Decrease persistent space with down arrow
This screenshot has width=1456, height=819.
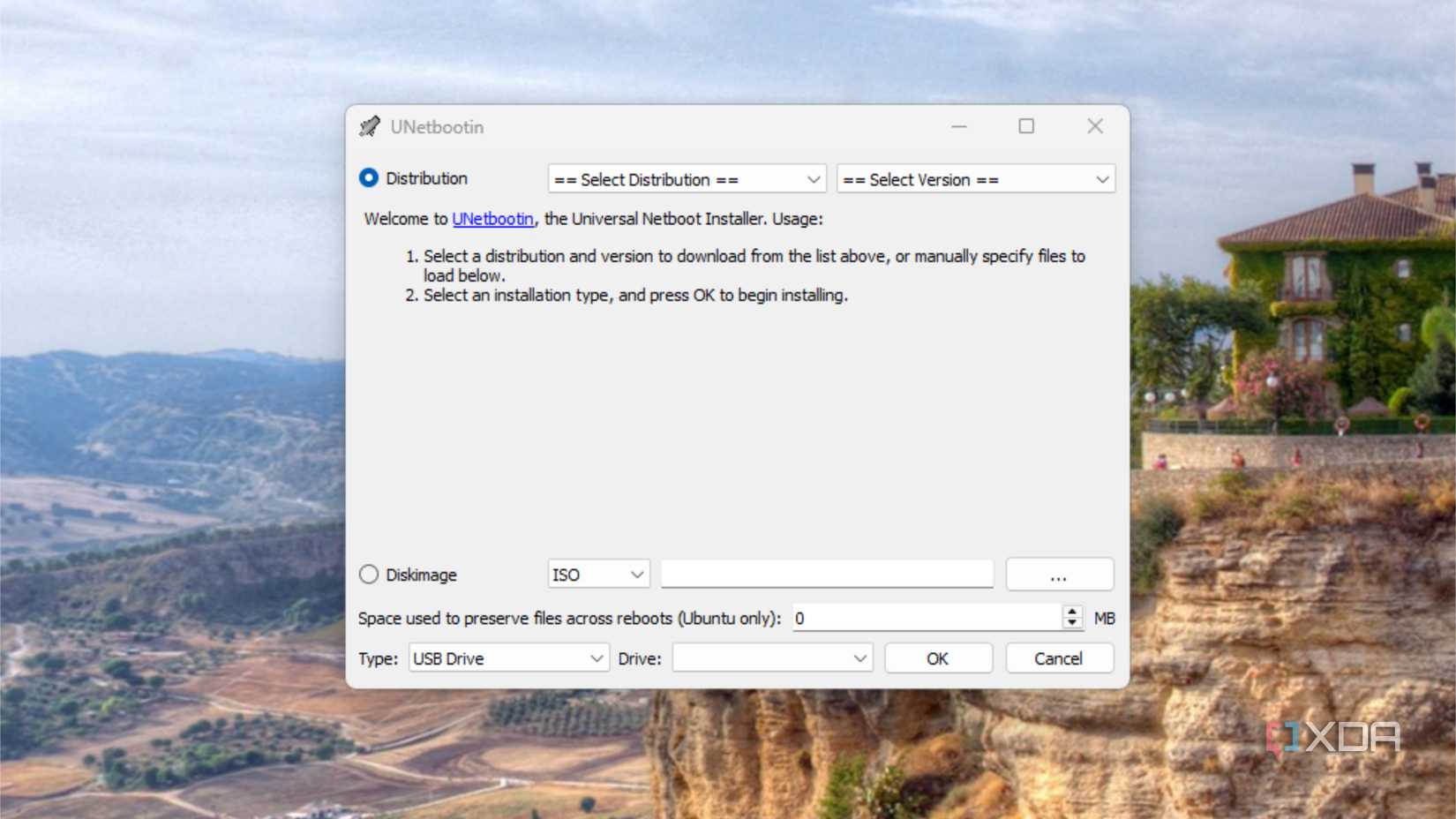pos(1072,623)
